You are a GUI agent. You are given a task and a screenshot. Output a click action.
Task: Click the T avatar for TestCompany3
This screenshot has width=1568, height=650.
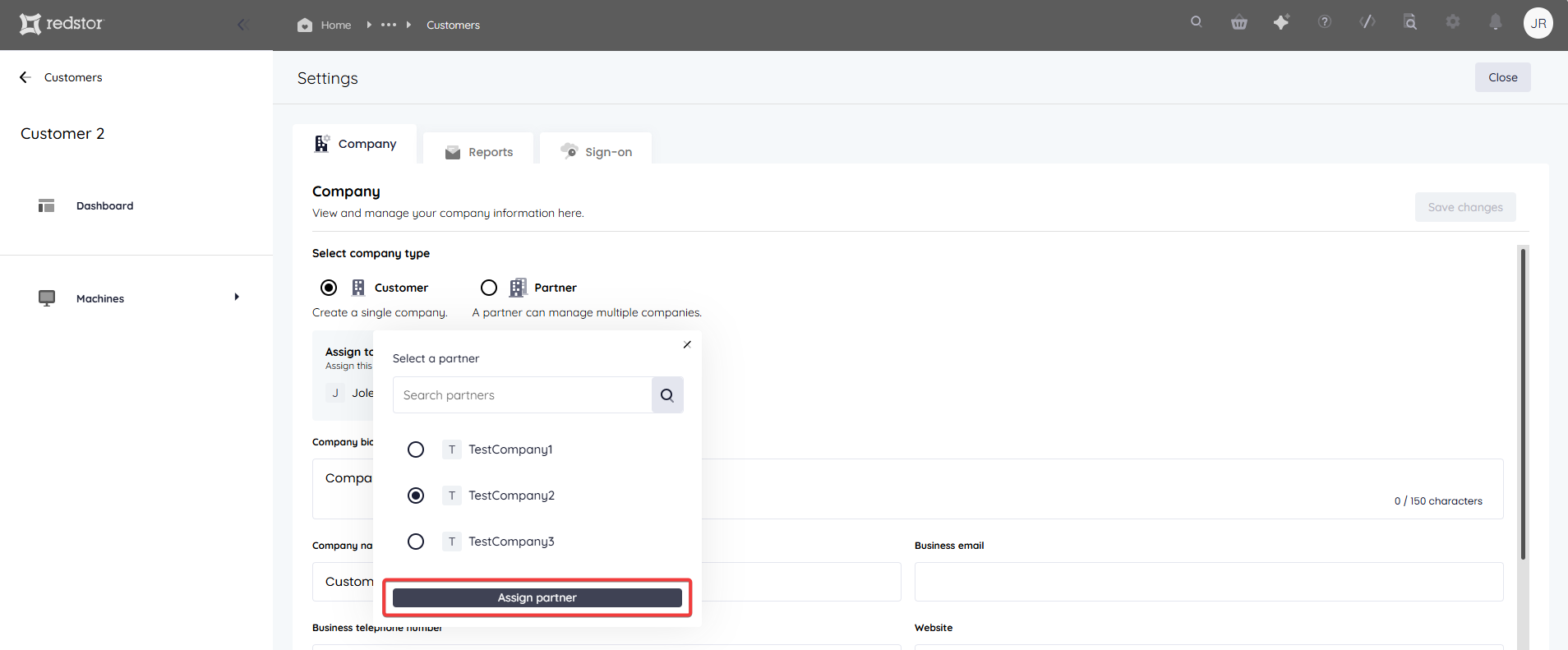click(x=452, y=542)
